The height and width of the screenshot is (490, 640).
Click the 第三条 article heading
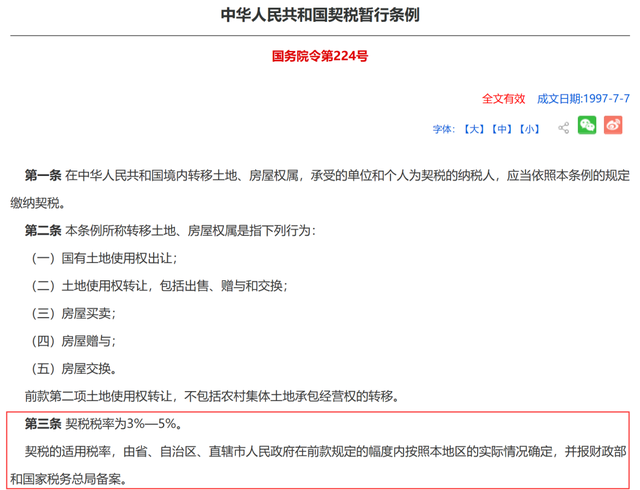(x=43, y=424)
